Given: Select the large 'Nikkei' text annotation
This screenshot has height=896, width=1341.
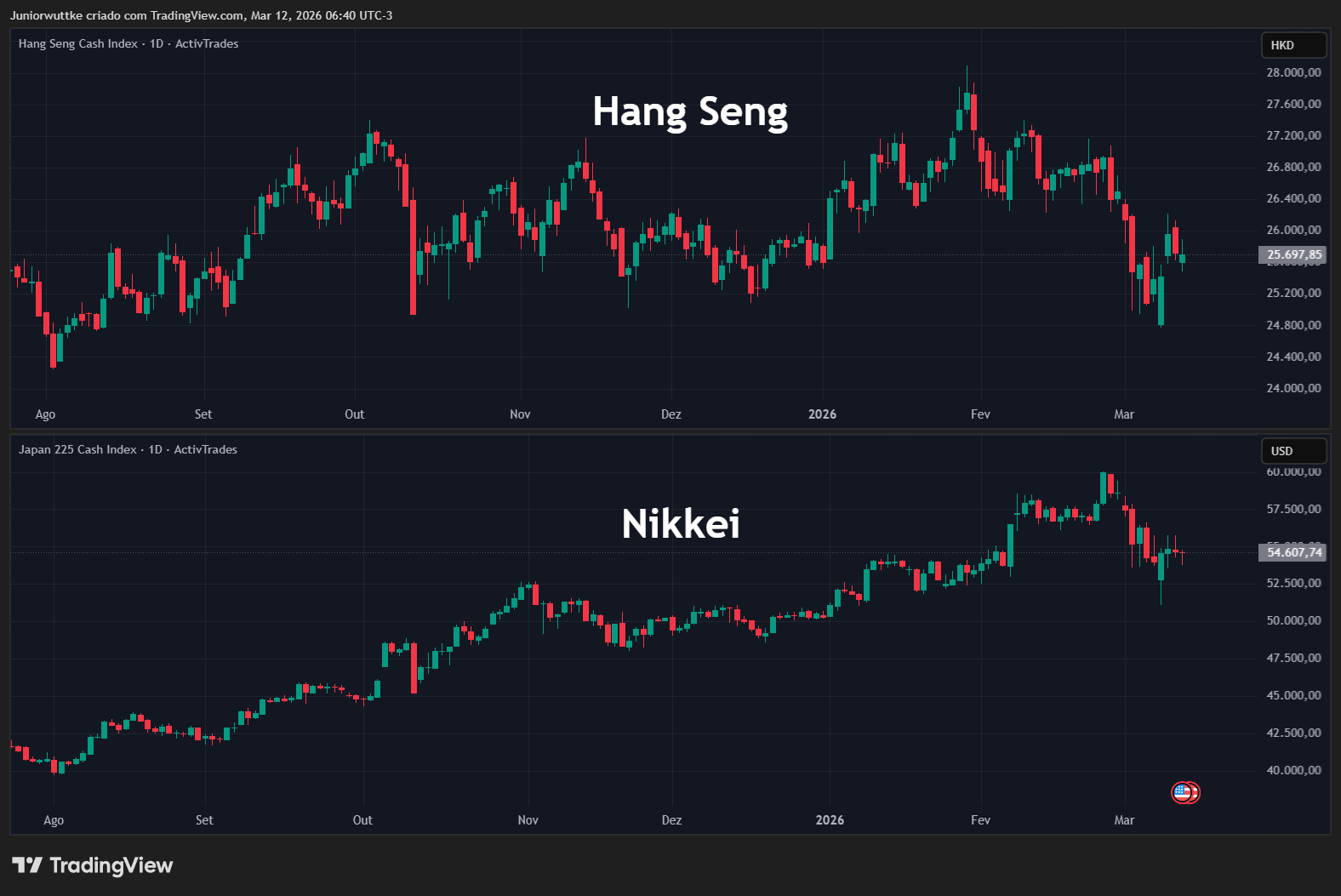Looking at the screenshot, I should click(x=681, y=523).
